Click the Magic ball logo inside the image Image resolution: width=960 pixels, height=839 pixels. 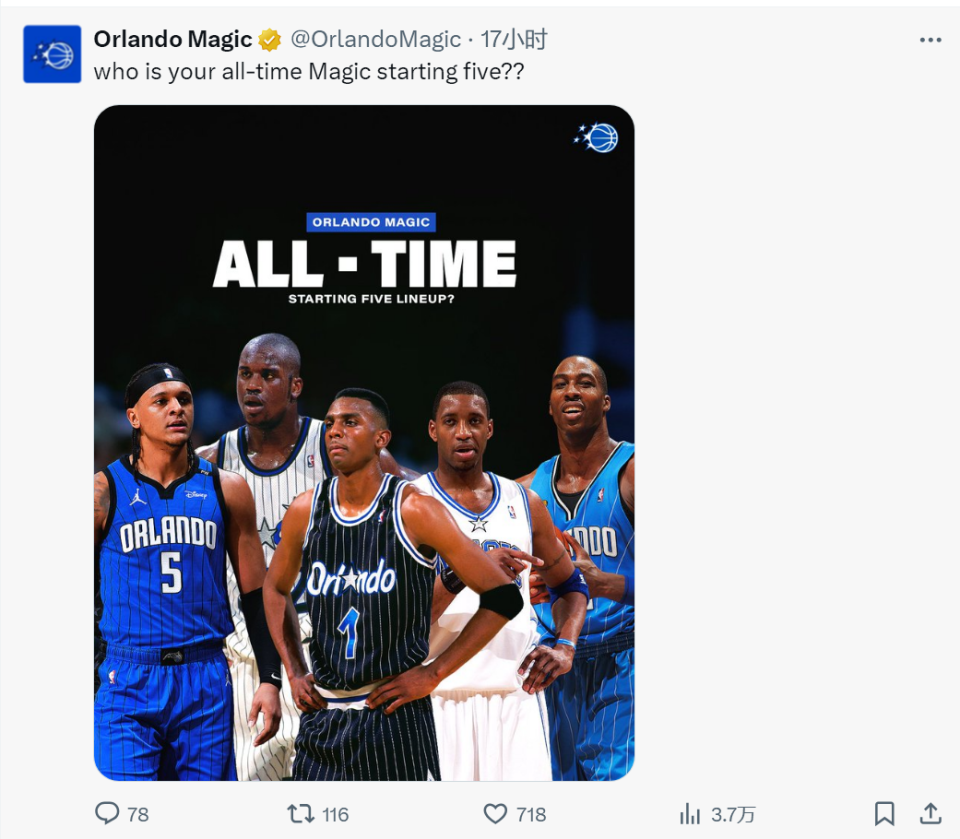[x=598, y=137]
